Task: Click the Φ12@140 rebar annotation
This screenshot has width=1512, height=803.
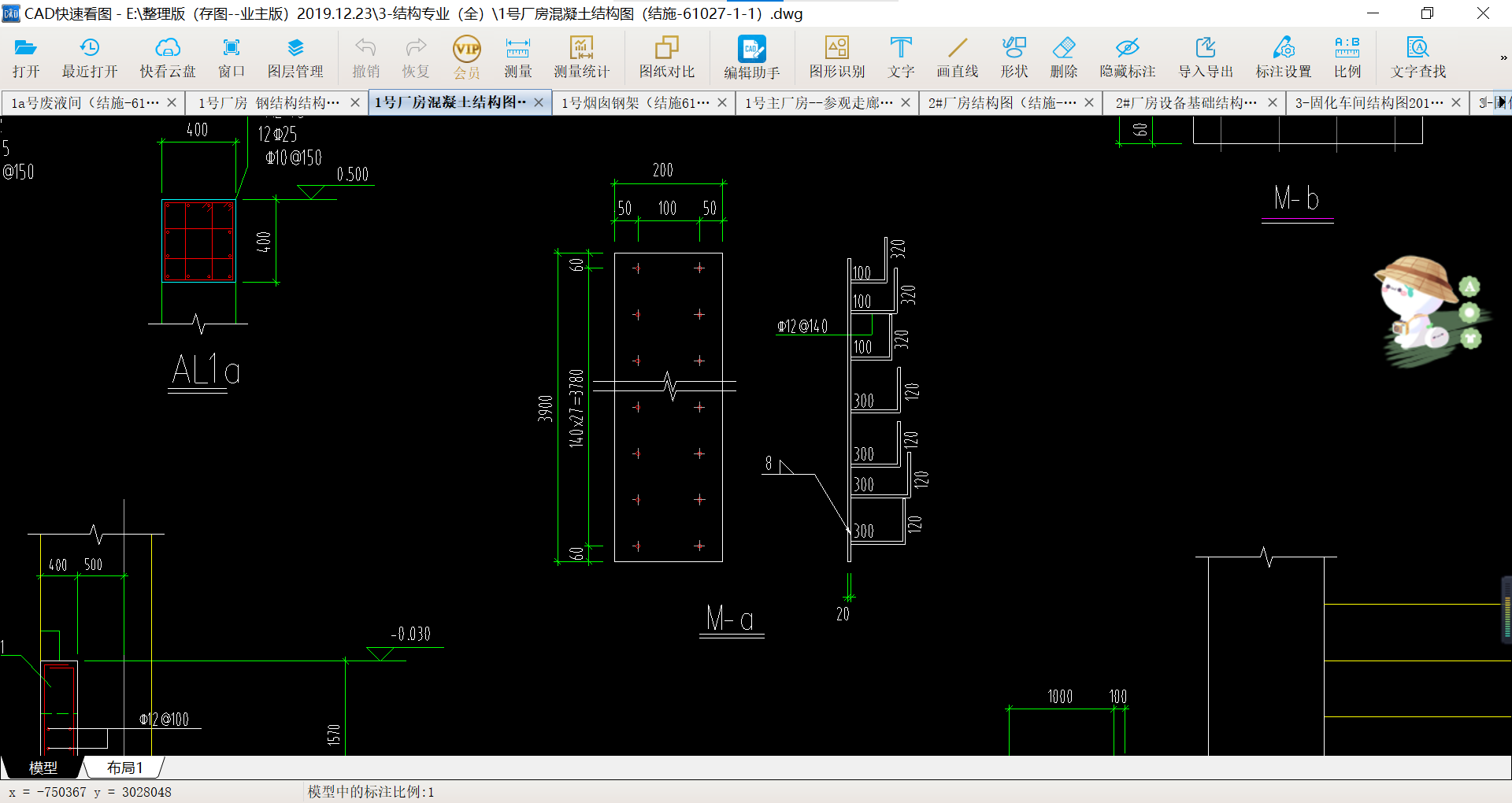Action: (x=802, y=326)
